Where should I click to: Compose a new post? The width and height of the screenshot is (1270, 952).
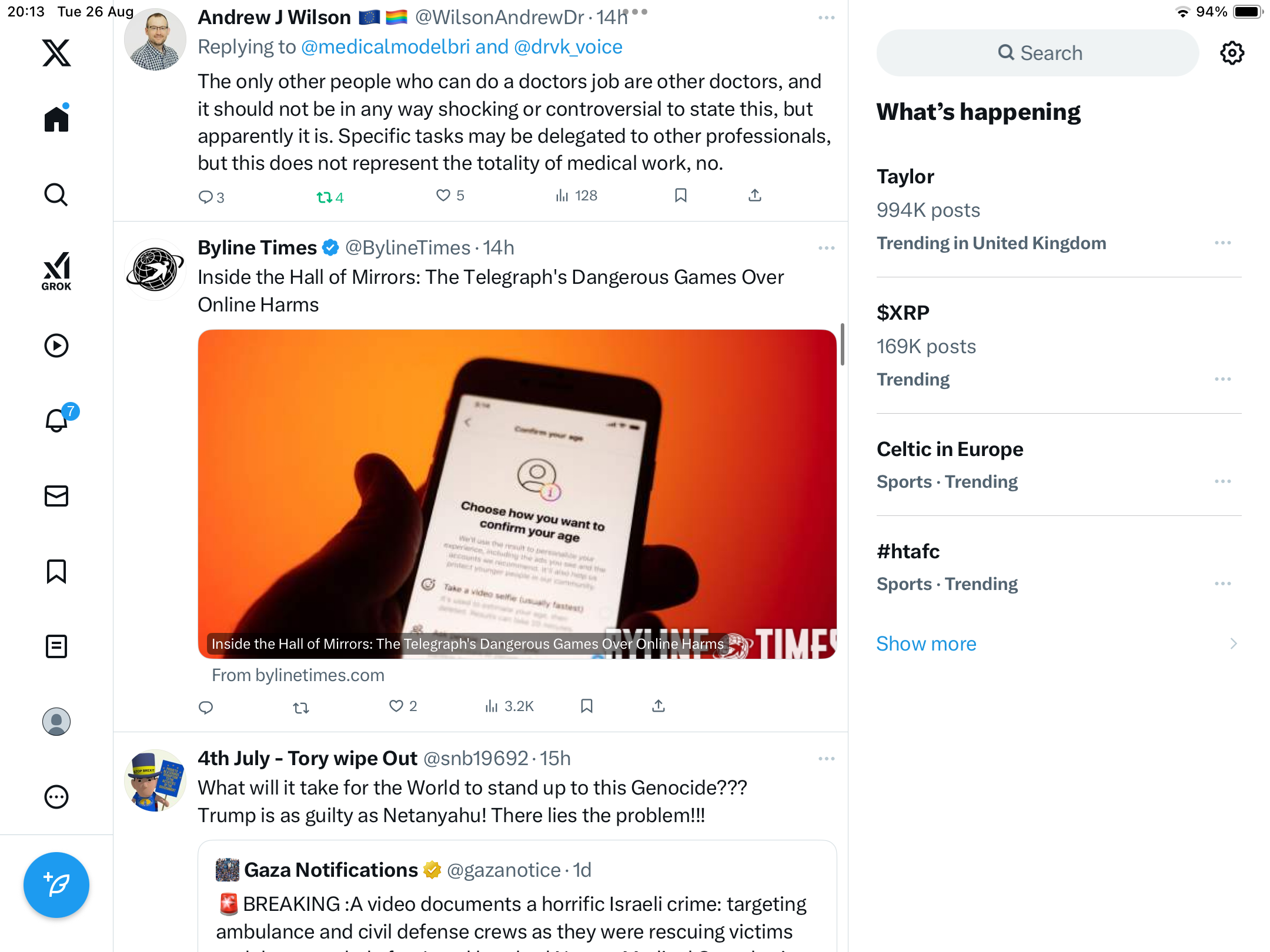pyautogui.click(x=56, y=884)
